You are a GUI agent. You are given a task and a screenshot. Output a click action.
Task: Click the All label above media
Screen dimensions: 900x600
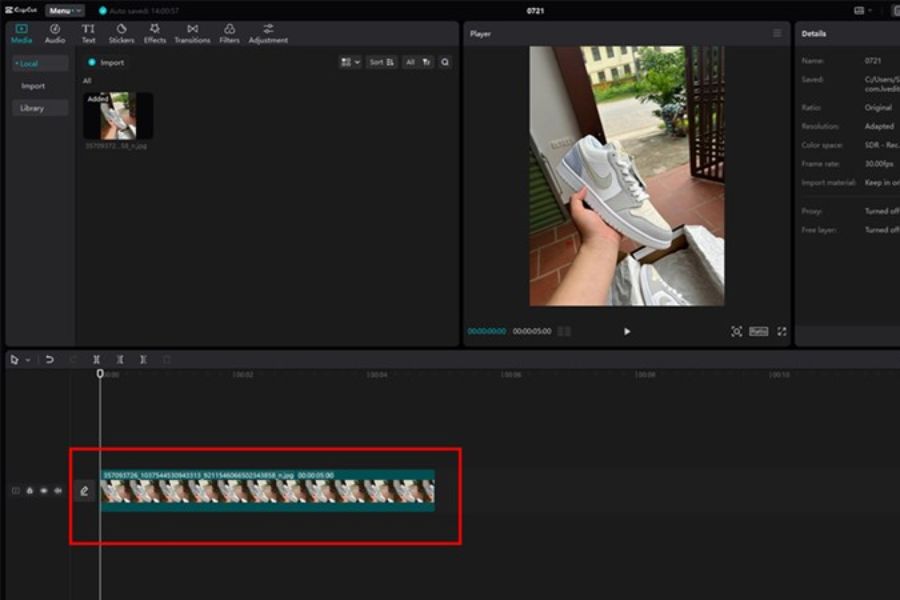pyautogui.click(x=87, y=81)
